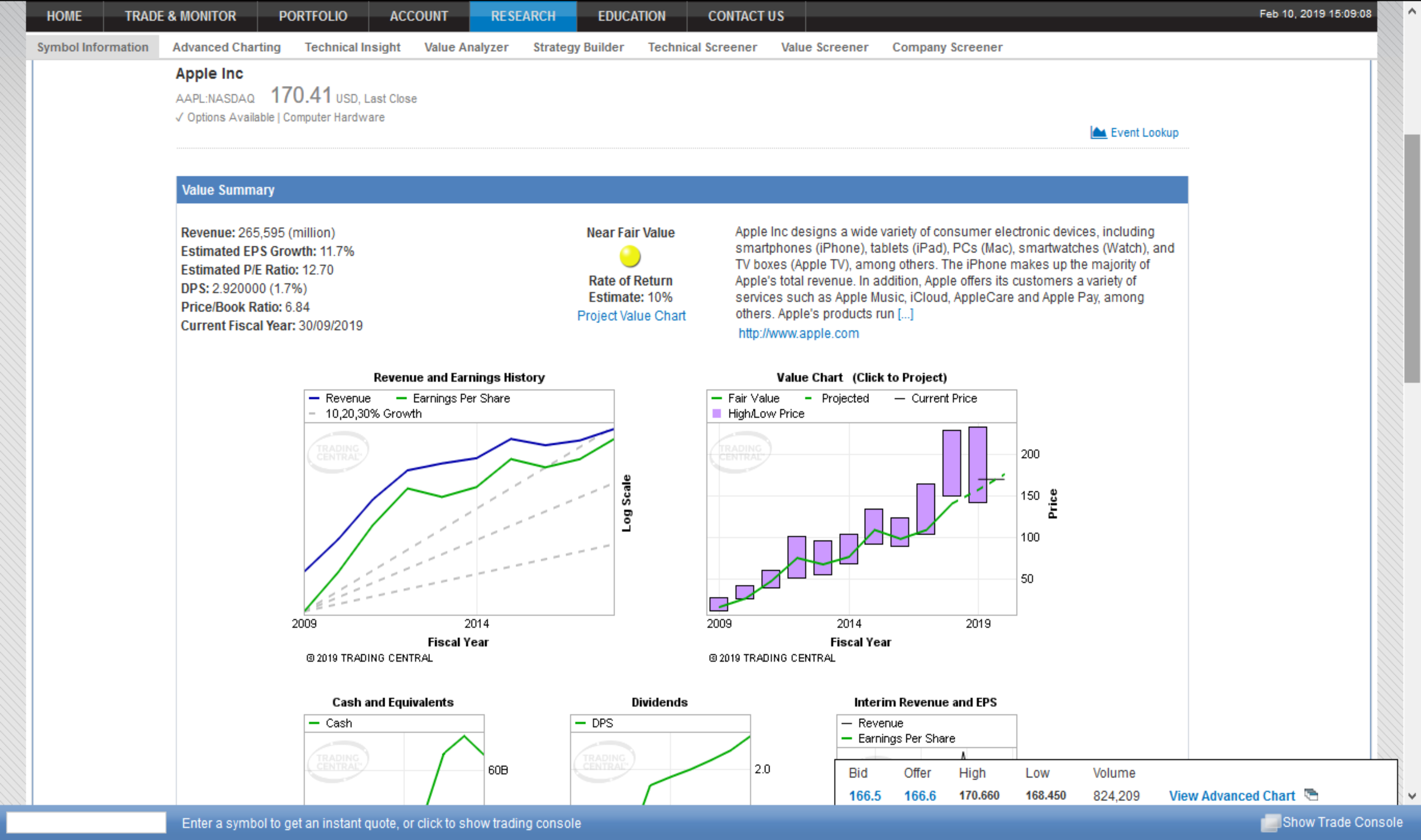Screen dimensions: 1421x840
Task: Click the Estimated EPS Growth: 11.7% text
Action: (x=267, y=251)
